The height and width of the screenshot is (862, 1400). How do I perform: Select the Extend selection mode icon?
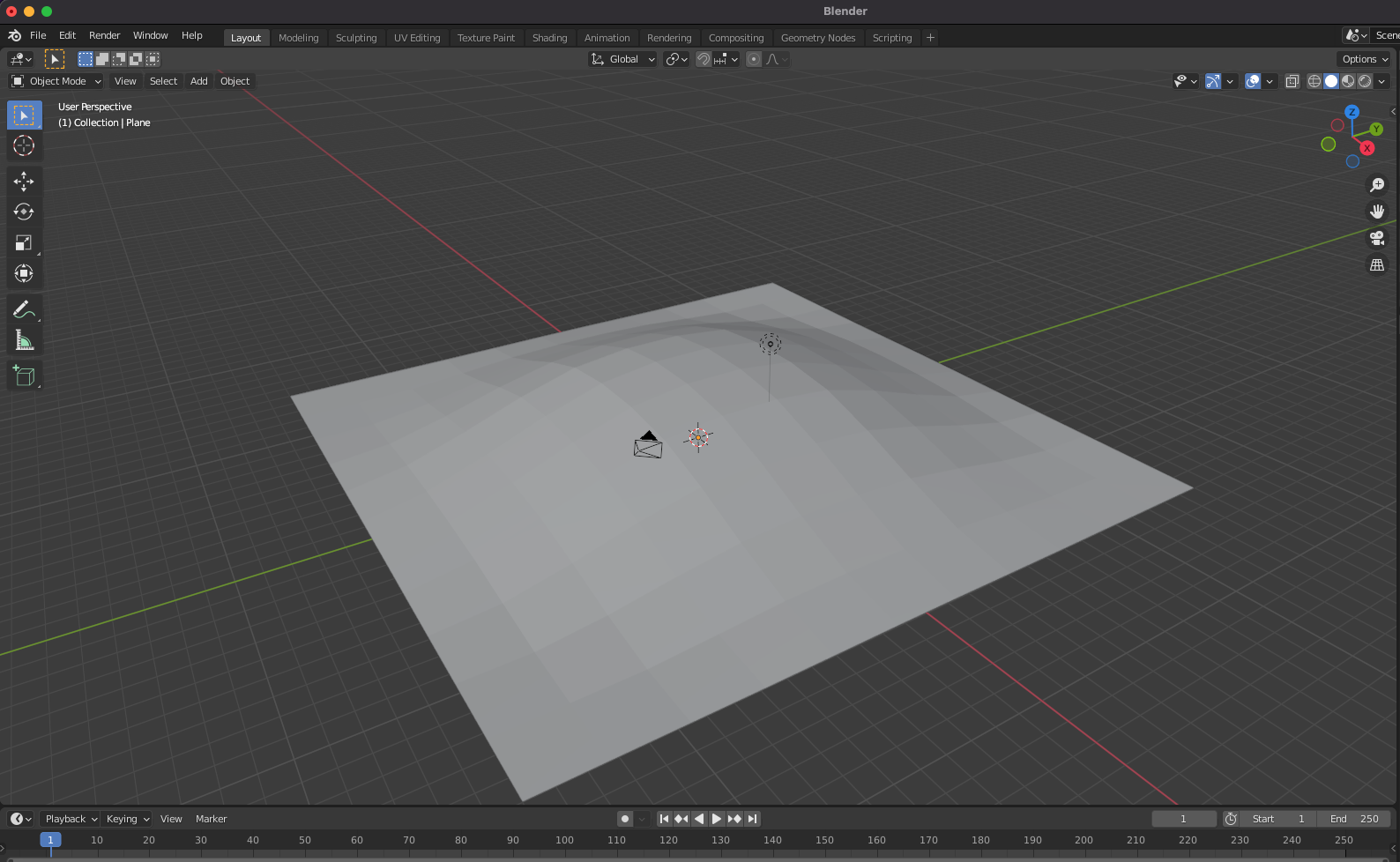(x=102, y=59)
